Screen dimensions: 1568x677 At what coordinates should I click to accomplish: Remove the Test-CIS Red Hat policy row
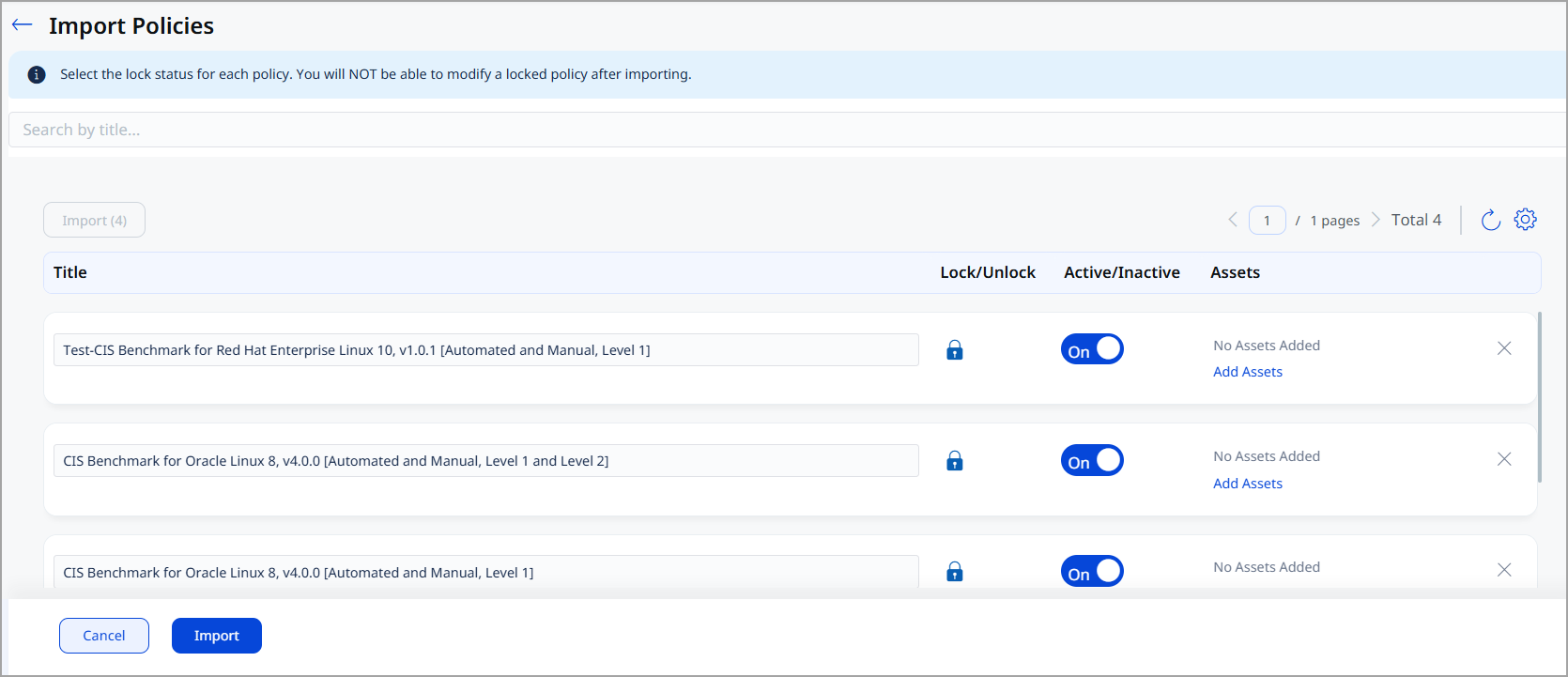click(x=1504, y=348)
